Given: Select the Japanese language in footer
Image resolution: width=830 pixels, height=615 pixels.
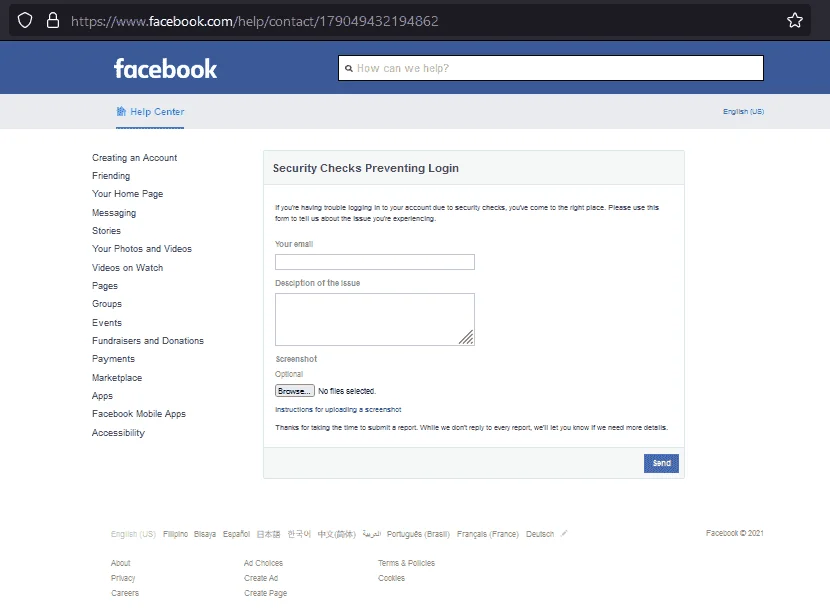Looking at the screenshot, I should click(268, 534).
